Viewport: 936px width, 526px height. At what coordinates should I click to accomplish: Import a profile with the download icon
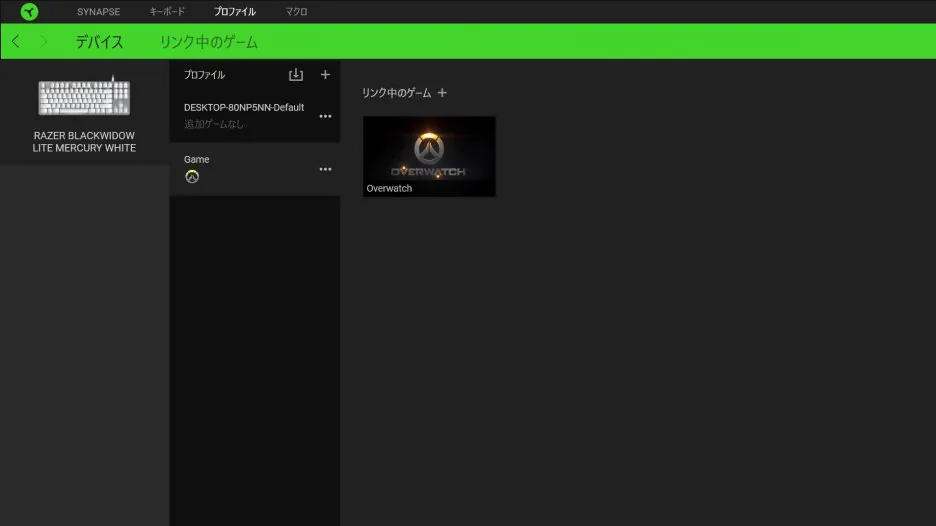pyautogui.click(x=296, y=75)
